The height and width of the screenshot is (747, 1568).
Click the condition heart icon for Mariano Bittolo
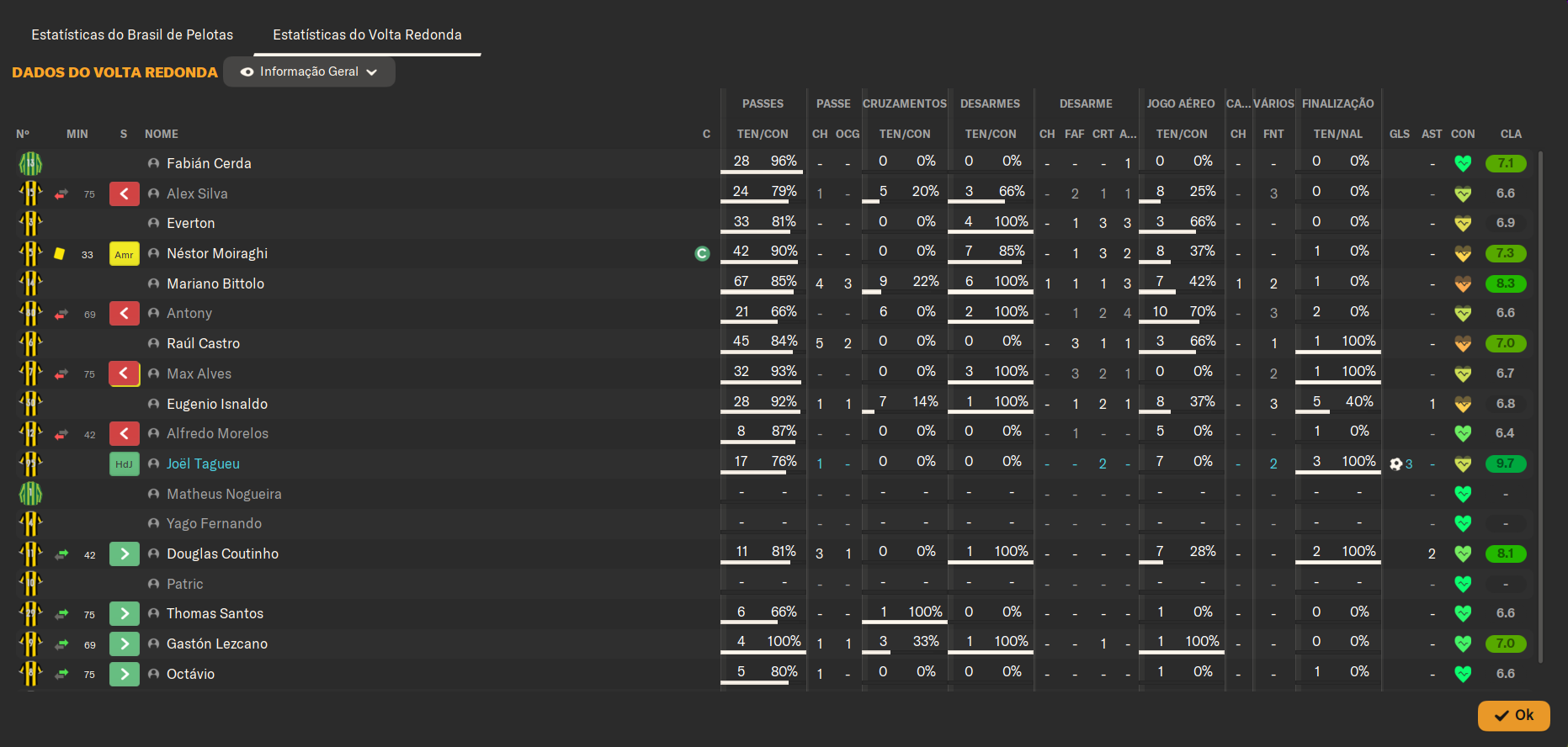click(x=1463, y=284)
